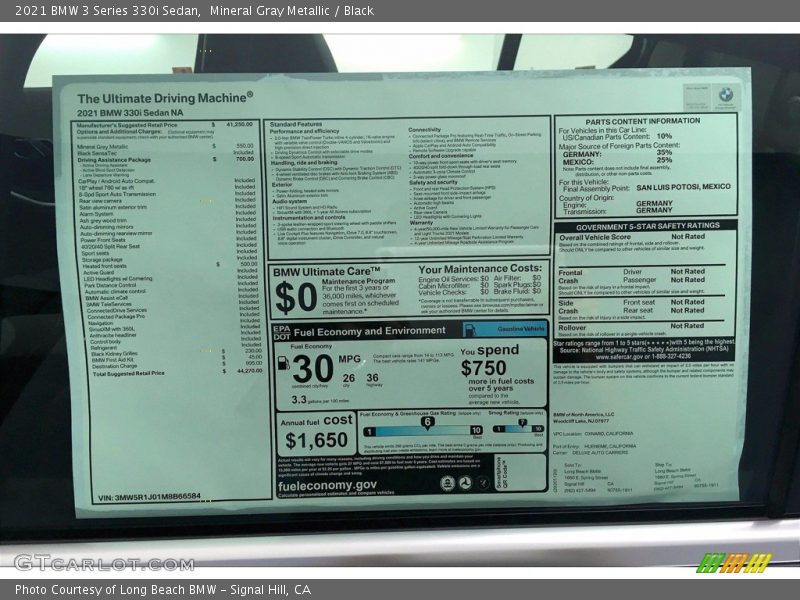Click the '36' highway MPG figure
The image size is (800, 600).
click(x=372, y=378)
